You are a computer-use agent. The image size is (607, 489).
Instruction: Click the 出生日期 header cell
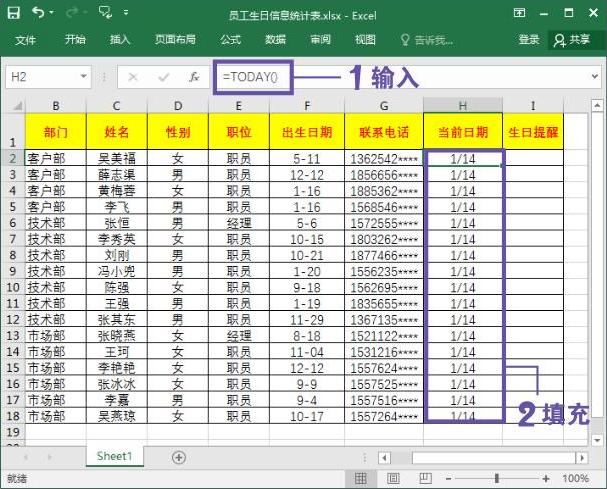click(307, 132)
